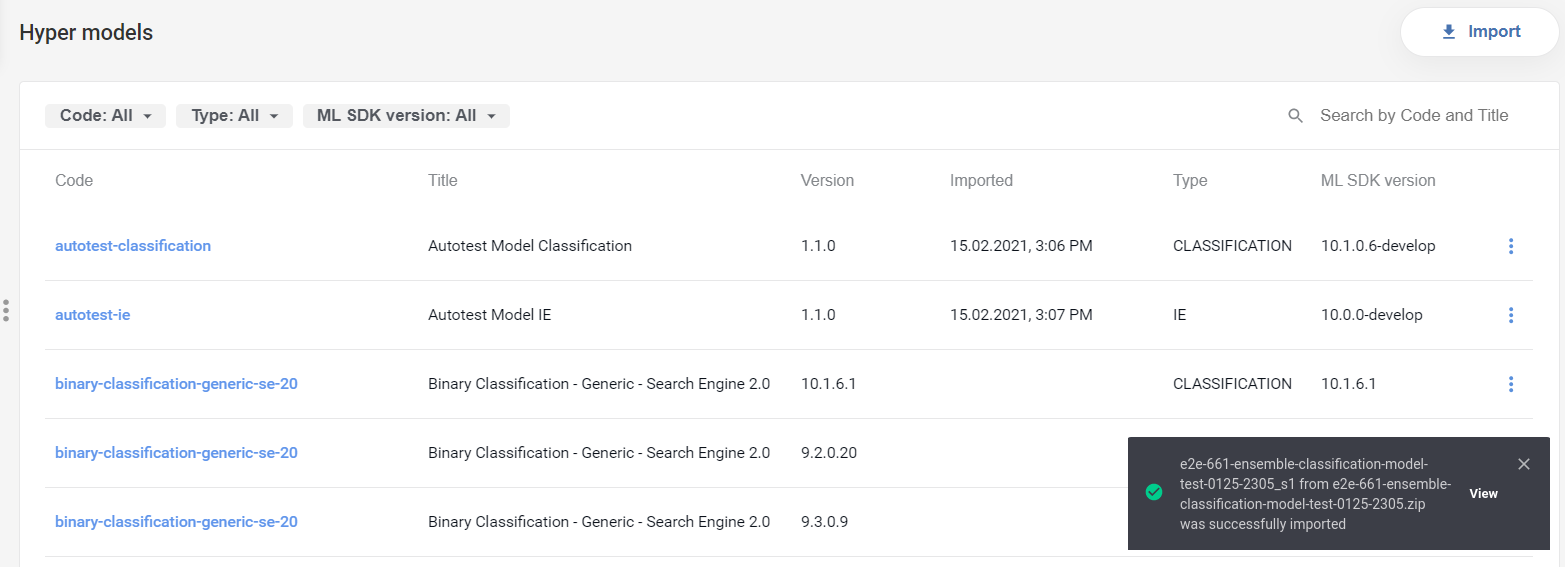Image resolution: width=1565 pixels, height=567 pixels.
Task: Select the Autotest Model IE title
Action: (x=490, y=315)
